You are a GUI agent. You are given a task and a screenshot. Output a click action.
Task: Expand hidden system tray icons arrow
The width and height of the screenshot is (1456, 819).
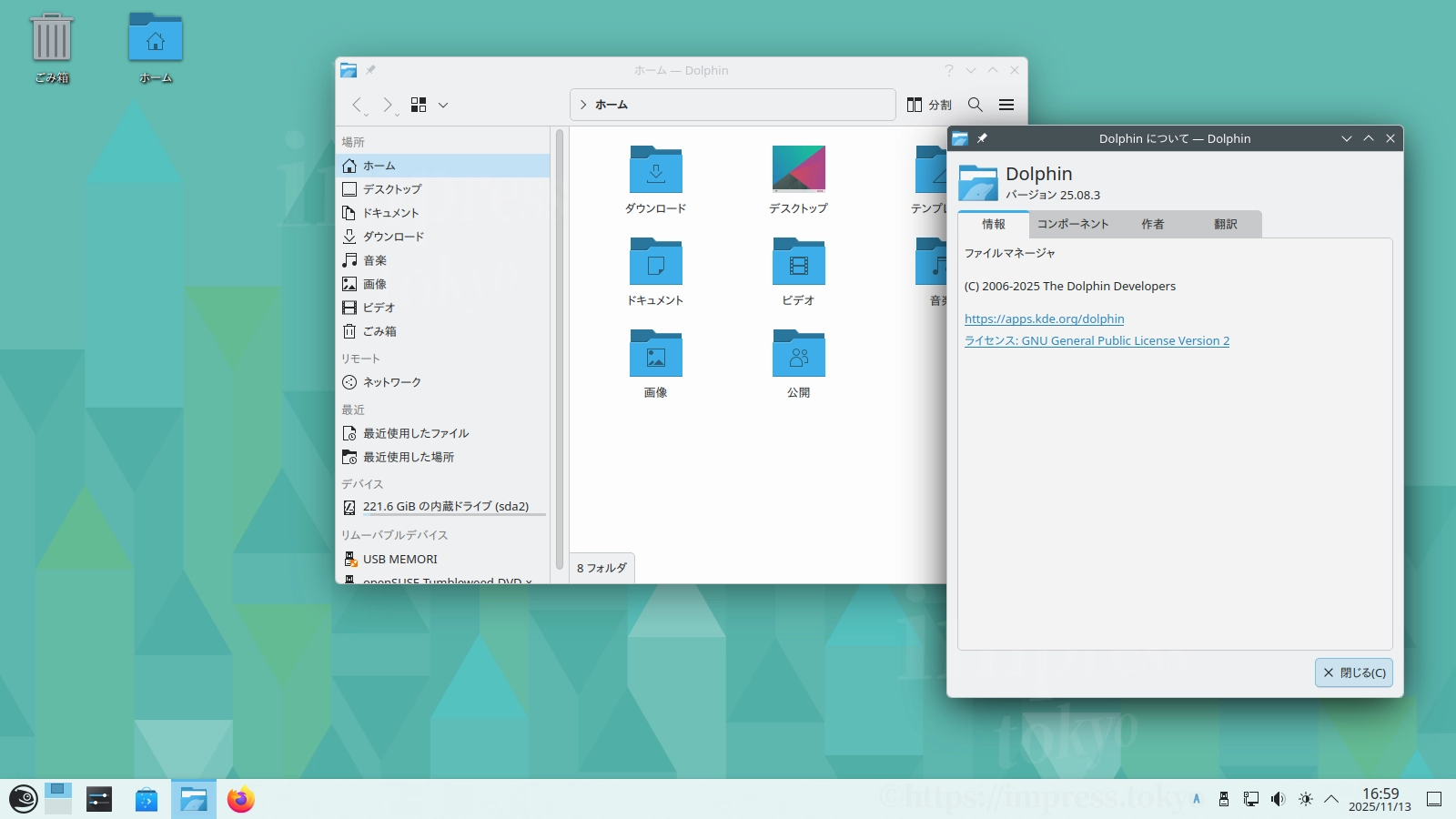point(1331,799)
